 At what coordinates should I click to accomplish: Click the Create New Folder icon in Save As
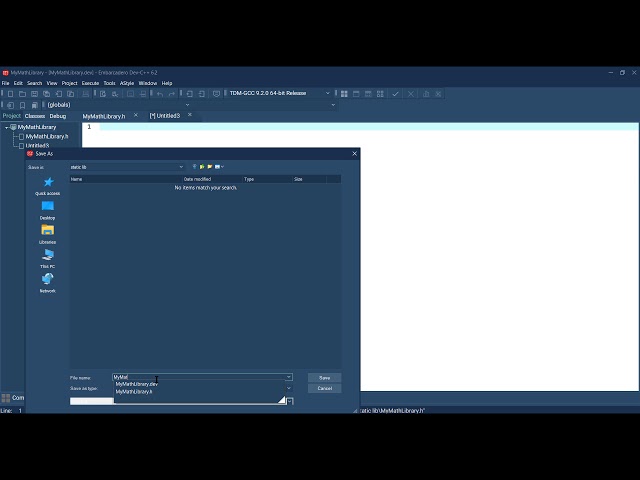click(209, 167)
